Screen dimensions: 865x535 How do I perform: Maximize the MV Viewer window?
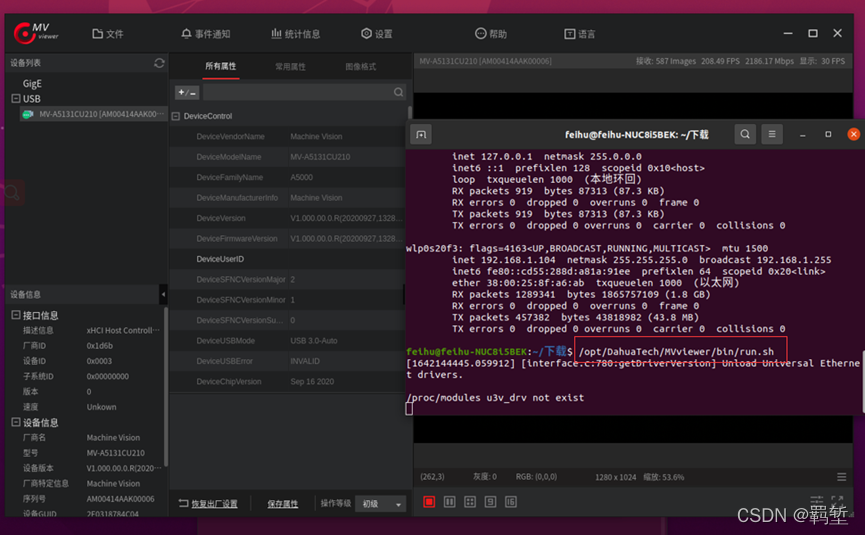point(813,33)
